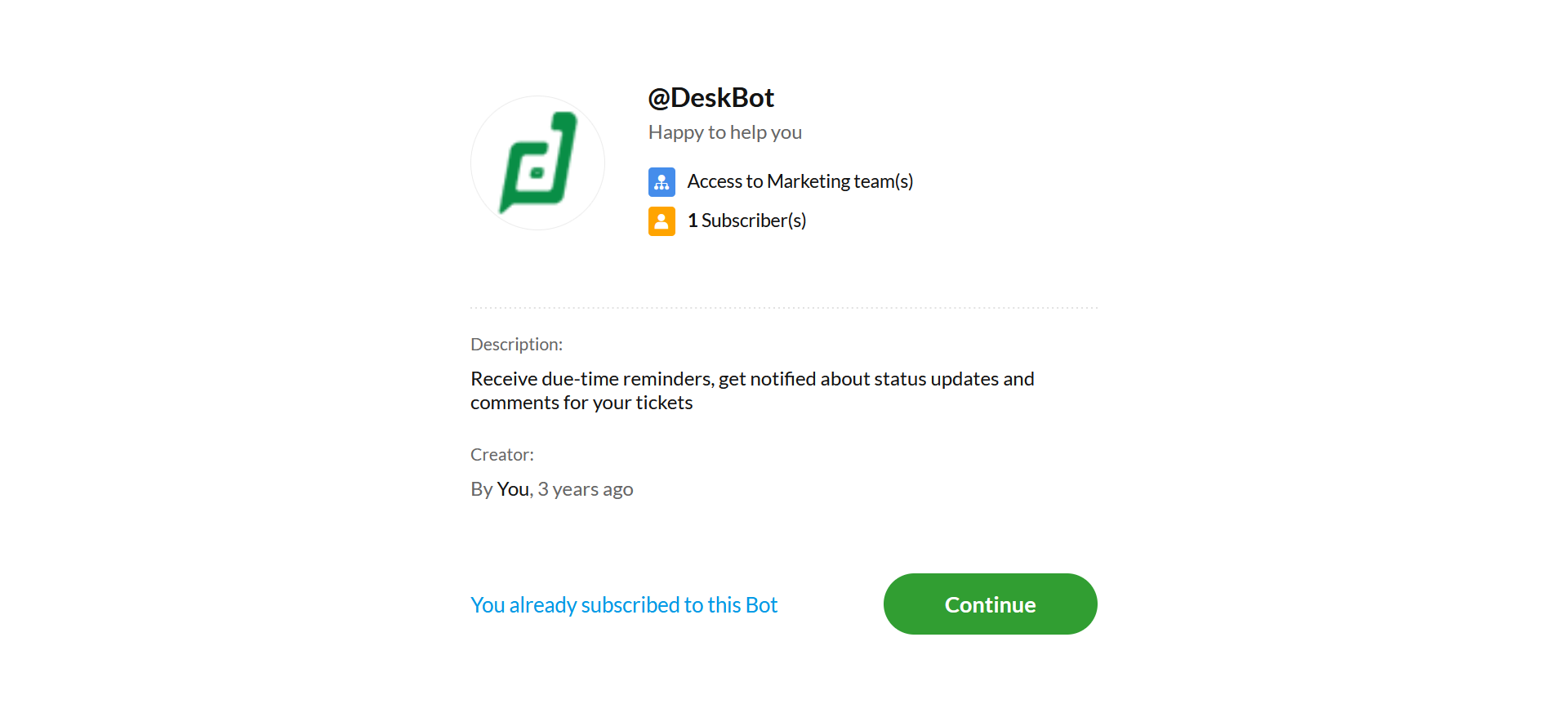1568x713 pixels.
Task: Click the '3 years ago' timestamp
Action: [585, 488]
